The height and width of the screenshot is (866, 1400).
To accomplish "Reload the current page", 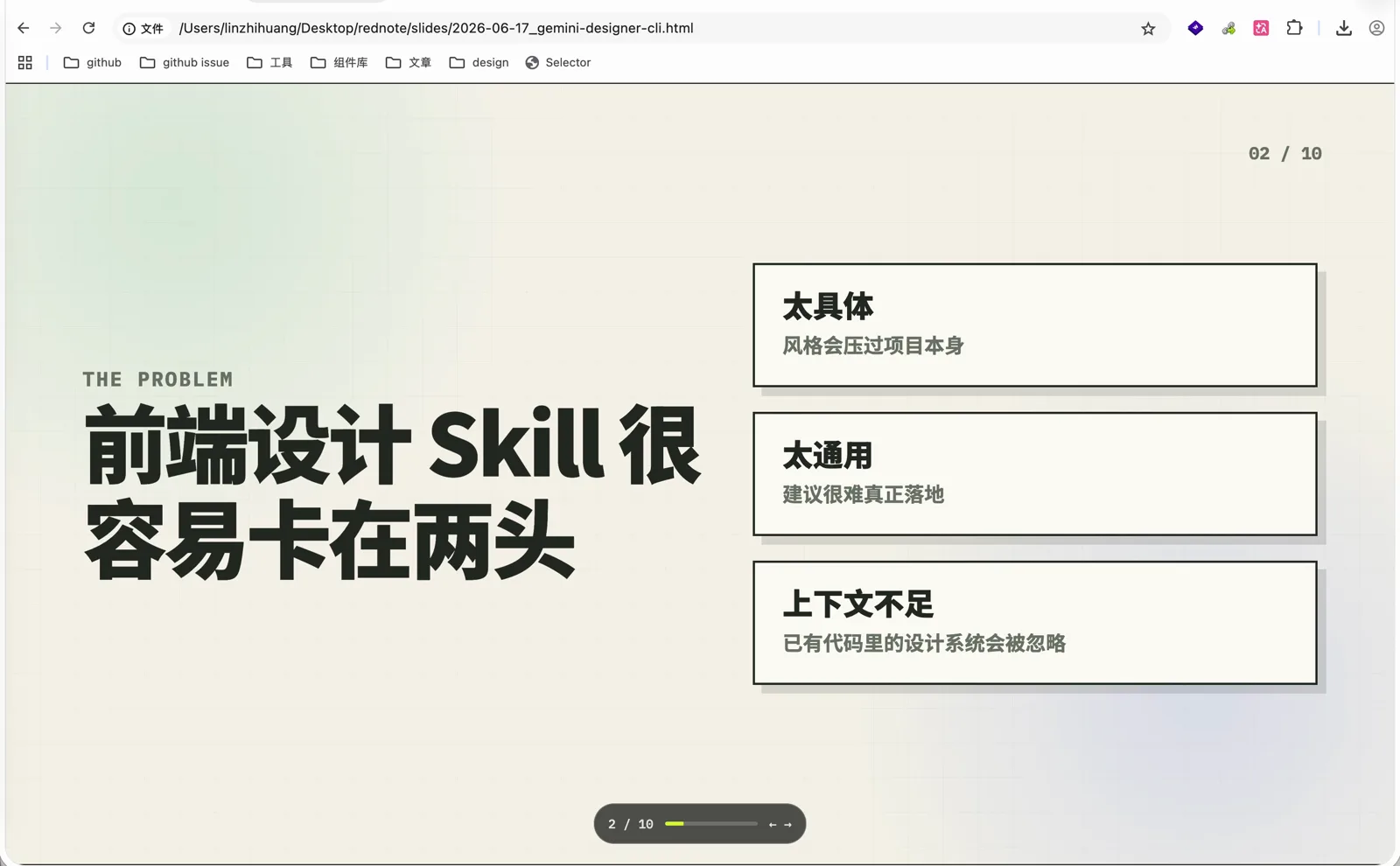I will coord(88,28).
